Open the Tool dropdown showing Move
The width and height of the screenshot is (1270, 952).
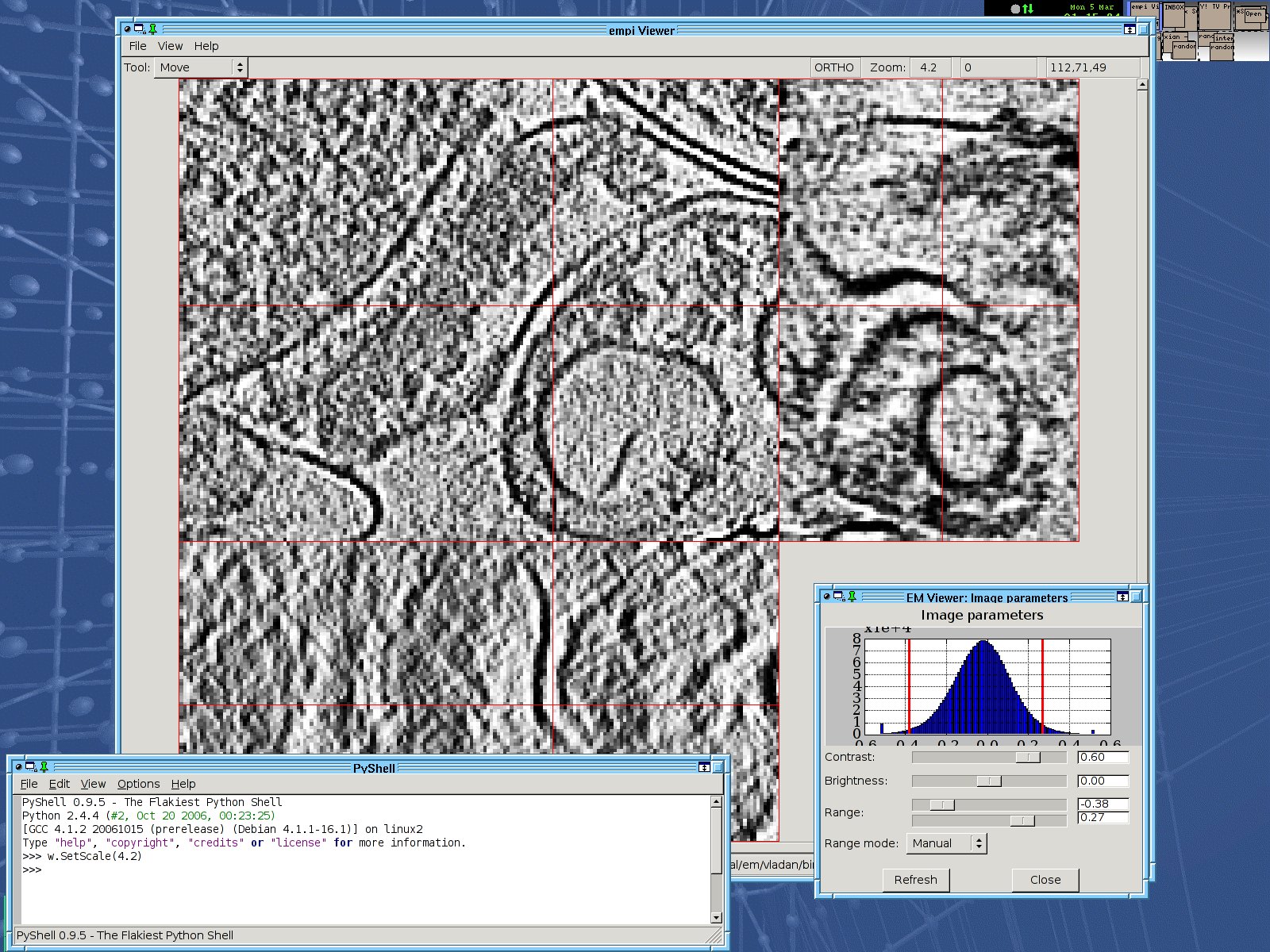[x=201, y=67]
